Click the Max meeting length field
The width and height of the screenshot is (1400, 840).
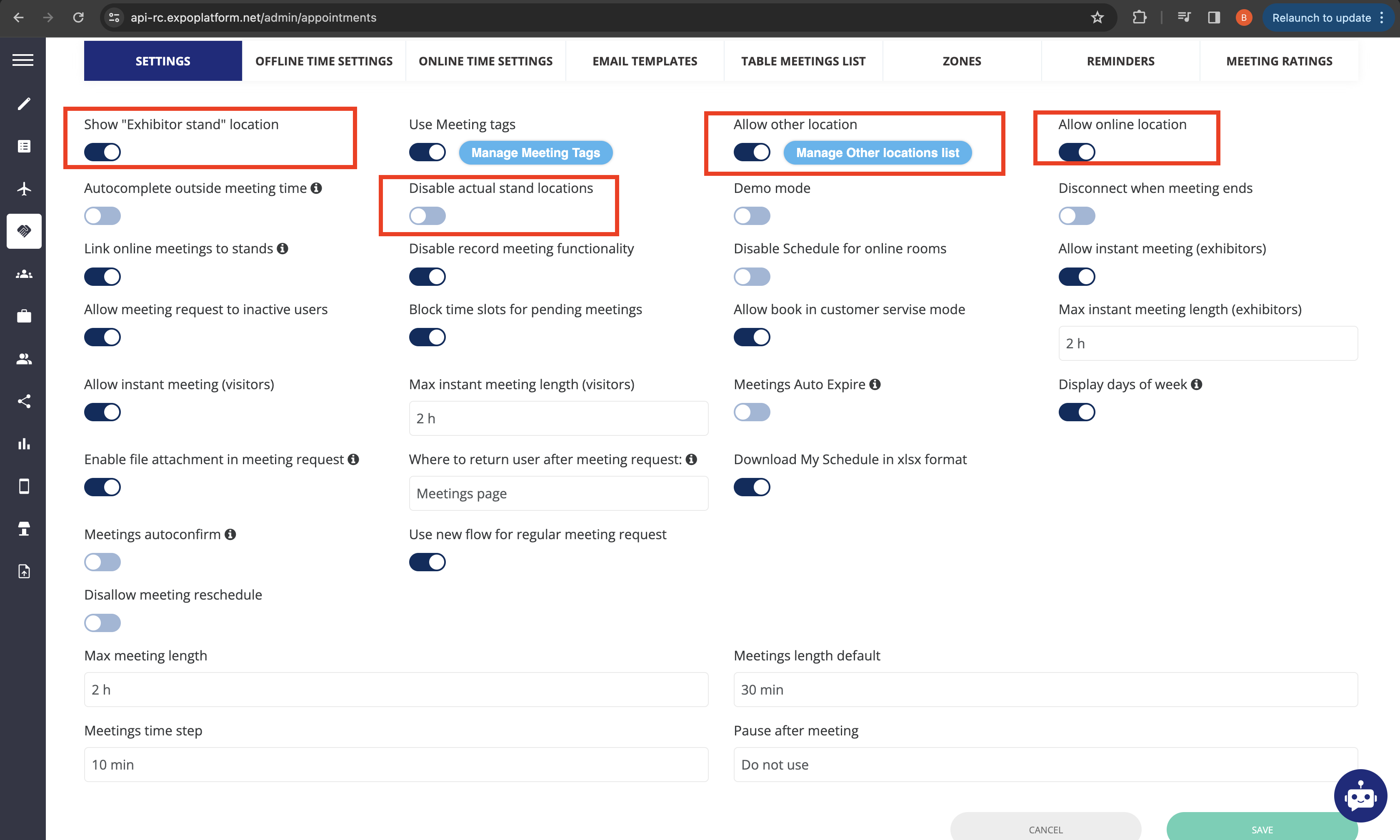395,690
